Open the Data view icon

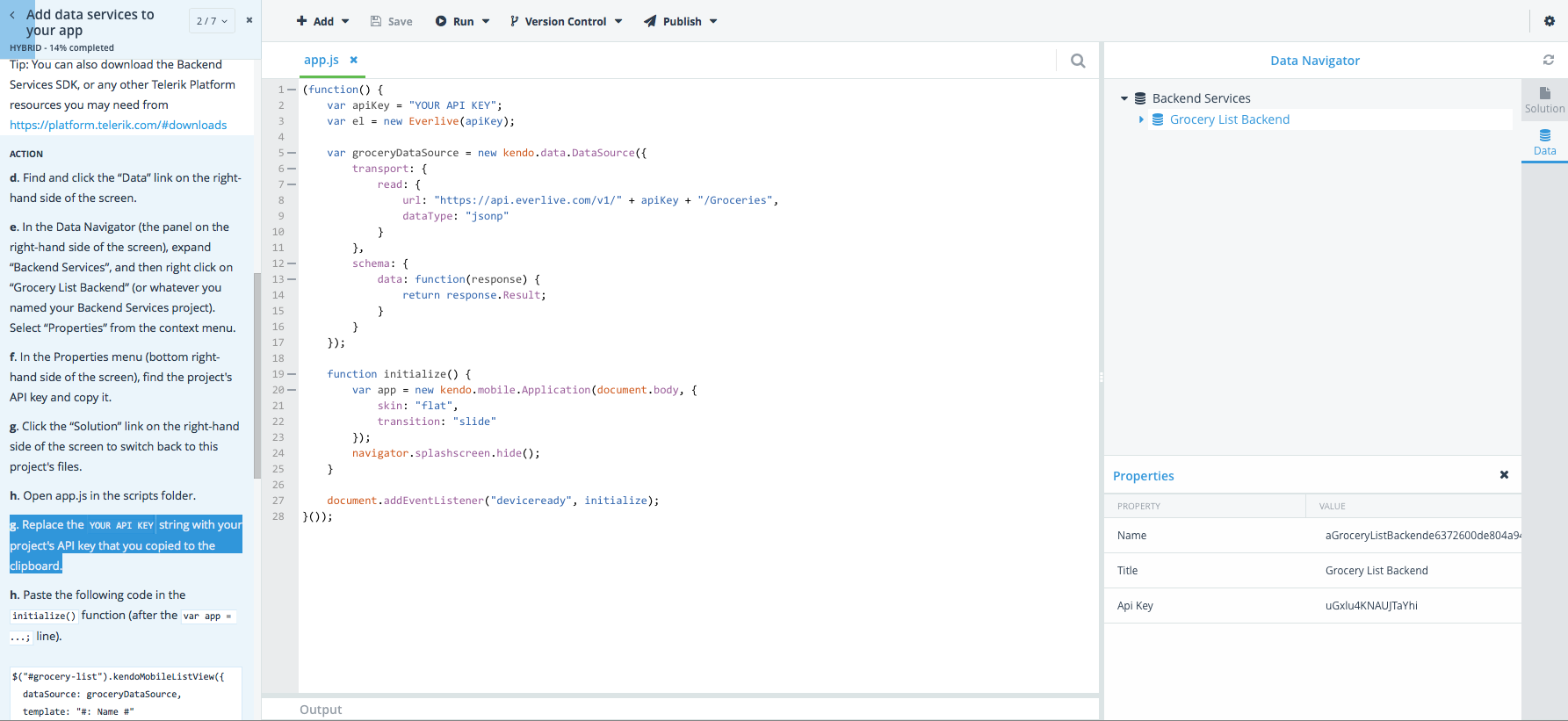[x=1544, y=141]
